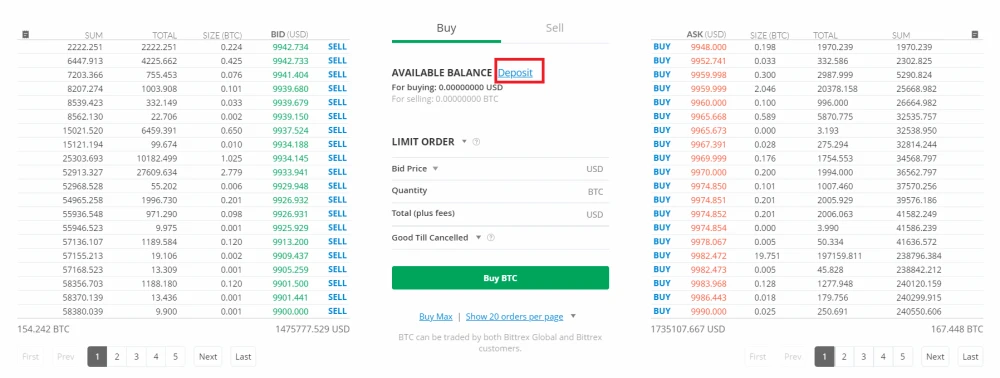Expand the Good Till Cancelled dropdown
This screenshot has height=378, width=1000.
(x=478, y=238)
